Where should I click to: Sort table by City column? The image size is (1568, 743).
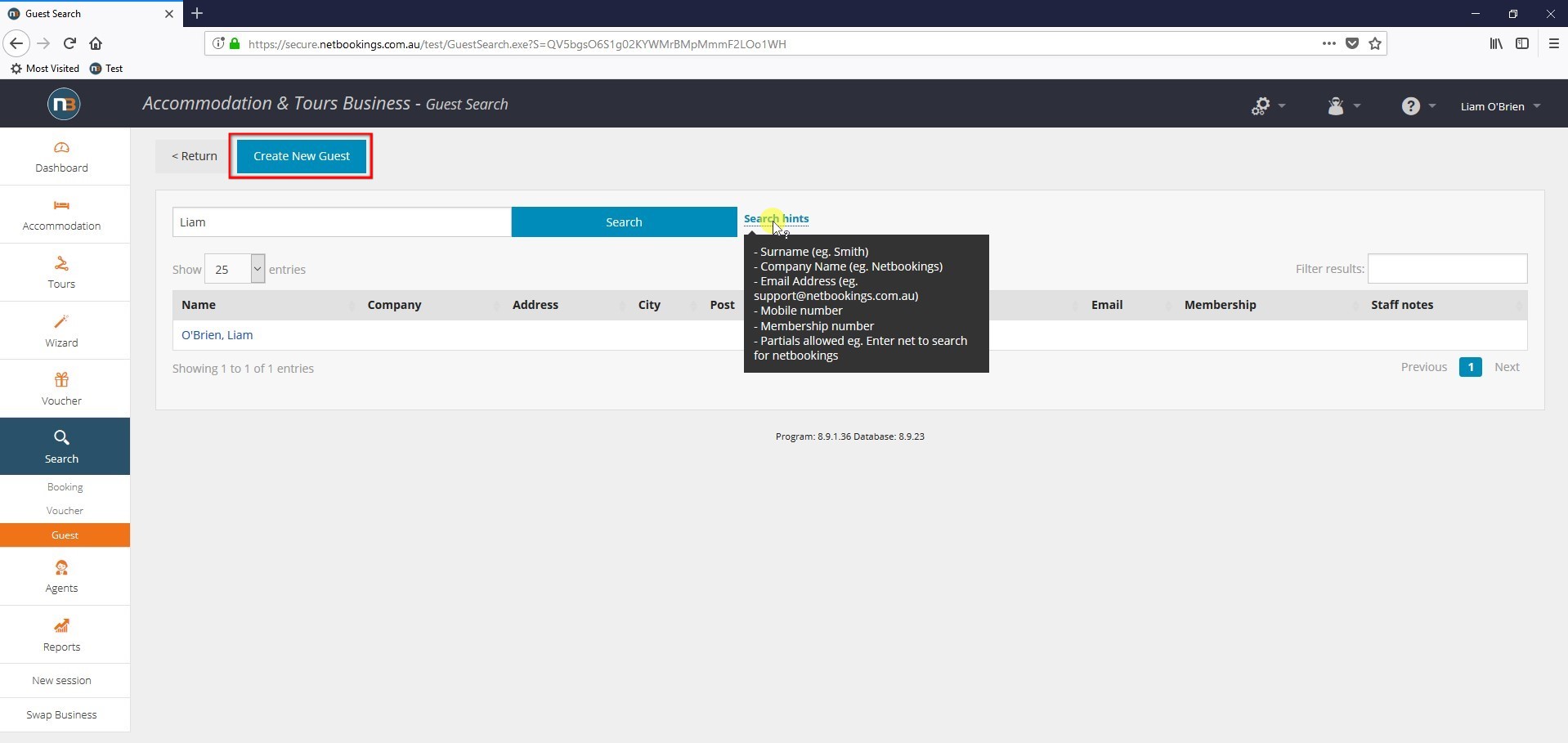pos(665,305)
